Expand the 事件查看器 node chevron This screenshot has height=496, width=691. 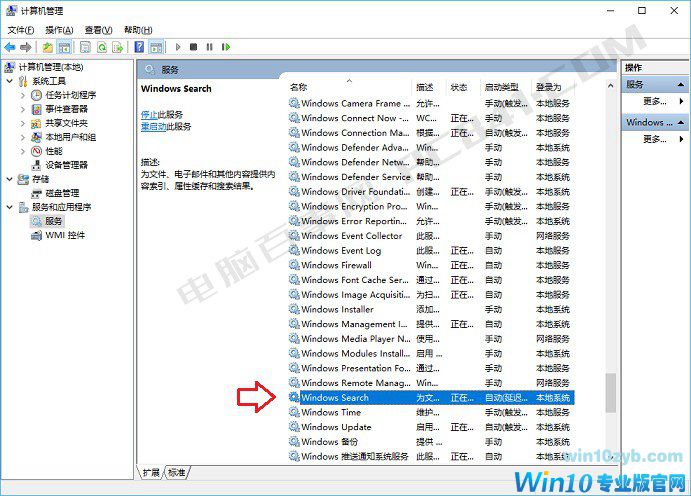[23, 109]
